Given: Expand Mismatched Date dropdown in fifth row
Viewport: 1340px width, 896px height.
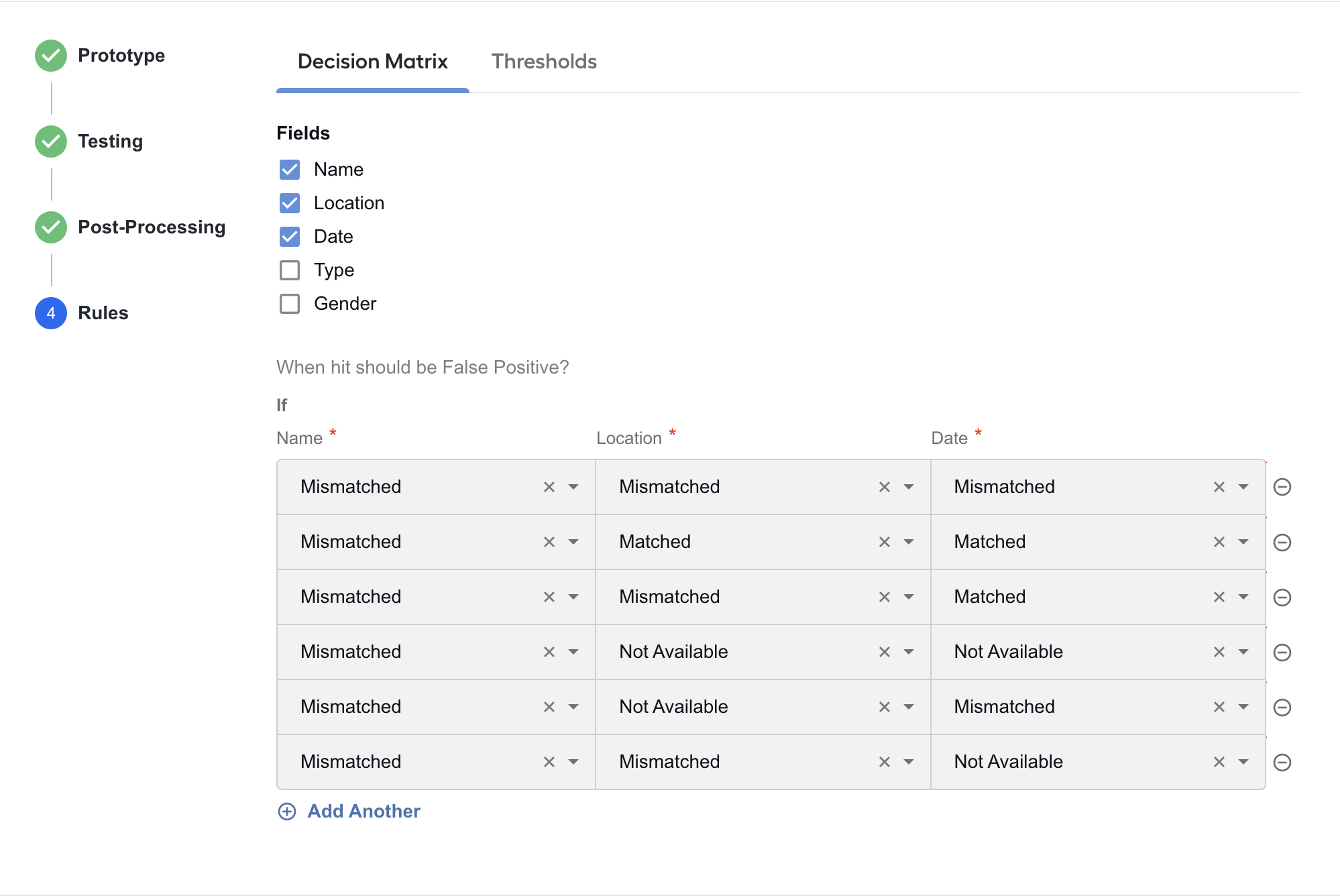Looking at the screenshot, I should coord(1243,707).
